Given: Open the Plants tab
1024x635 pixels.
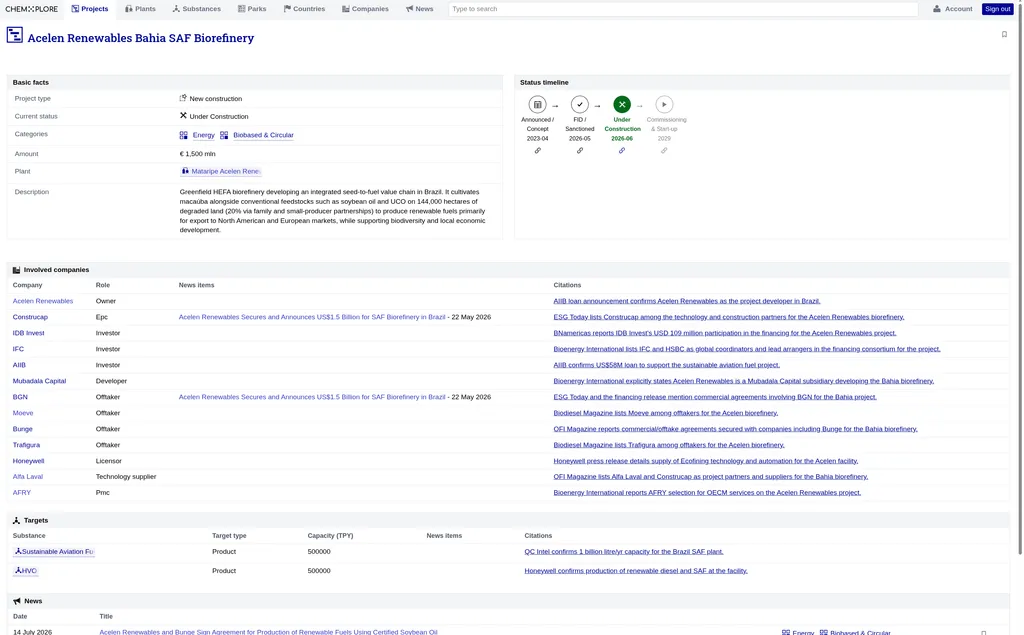Looking at the screenshot, I should (140, 8).
